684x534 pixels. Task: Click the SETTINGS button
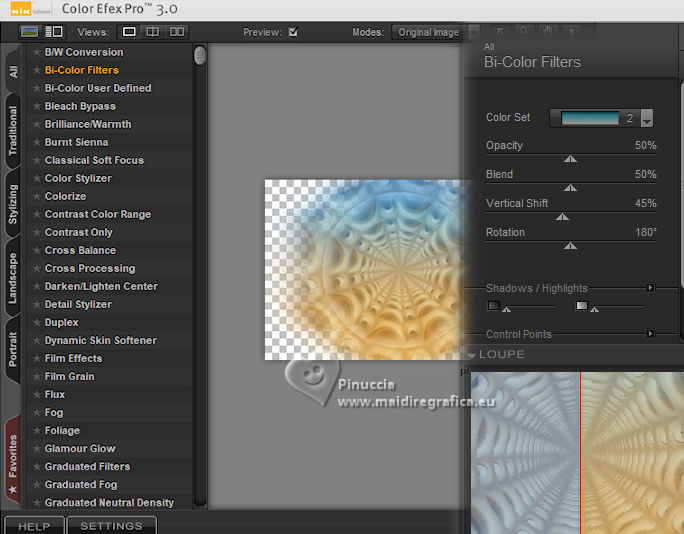(x=112, y=526)
